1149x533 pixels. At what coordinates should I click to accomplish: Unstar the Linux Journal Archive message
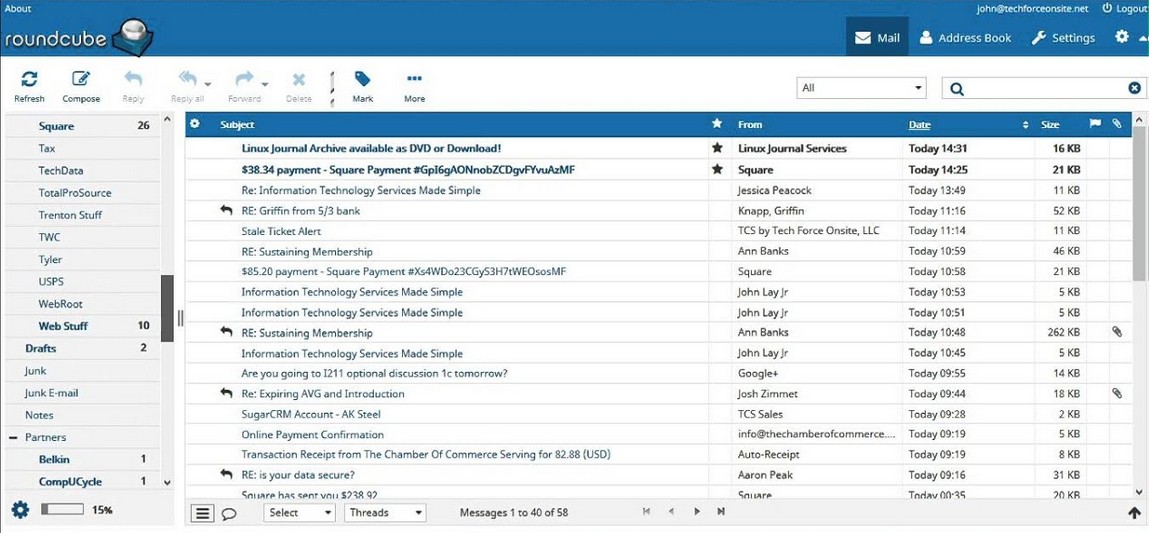(717, 148)
